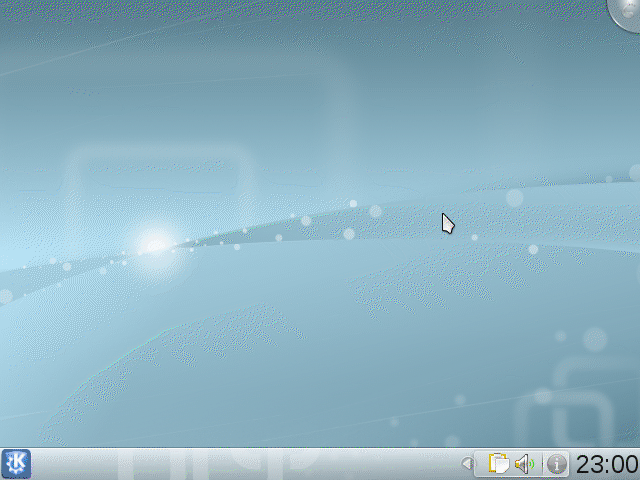View clipboard history from the tray
Viewport: 640px width, 480px height.
[497, 464]
